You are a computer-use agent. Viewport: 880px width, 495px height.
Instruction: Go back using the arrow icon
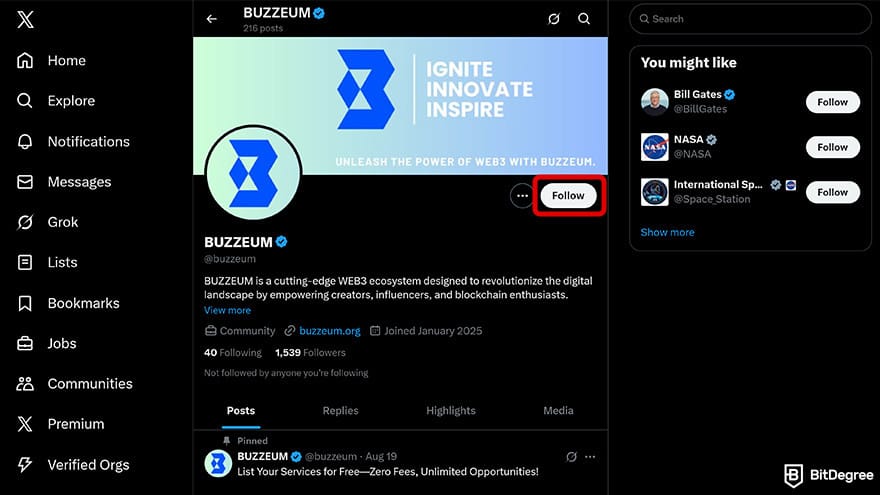point(211,19)
